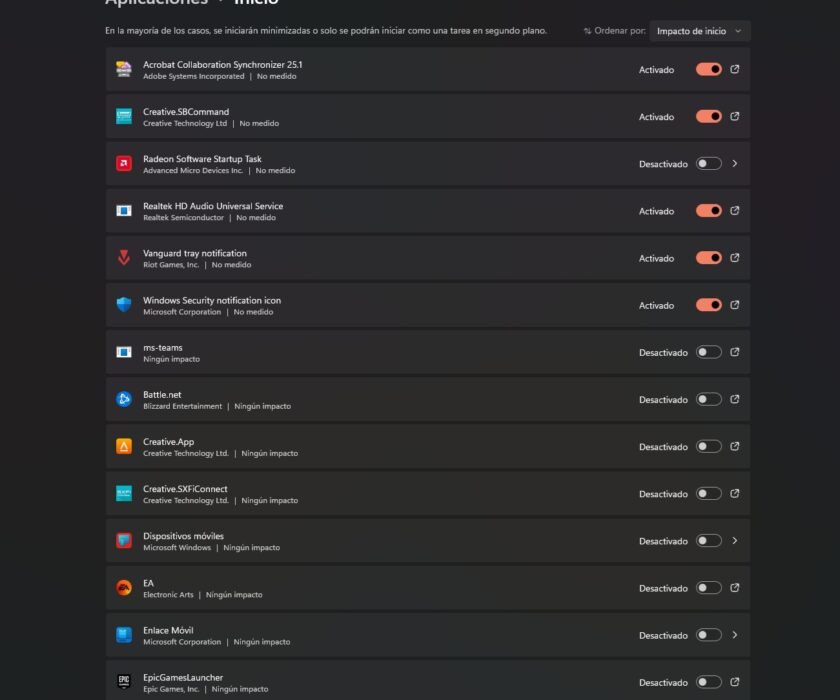
Task: Click the Creative.SBCommand app icon
Action: coord(123,116)
